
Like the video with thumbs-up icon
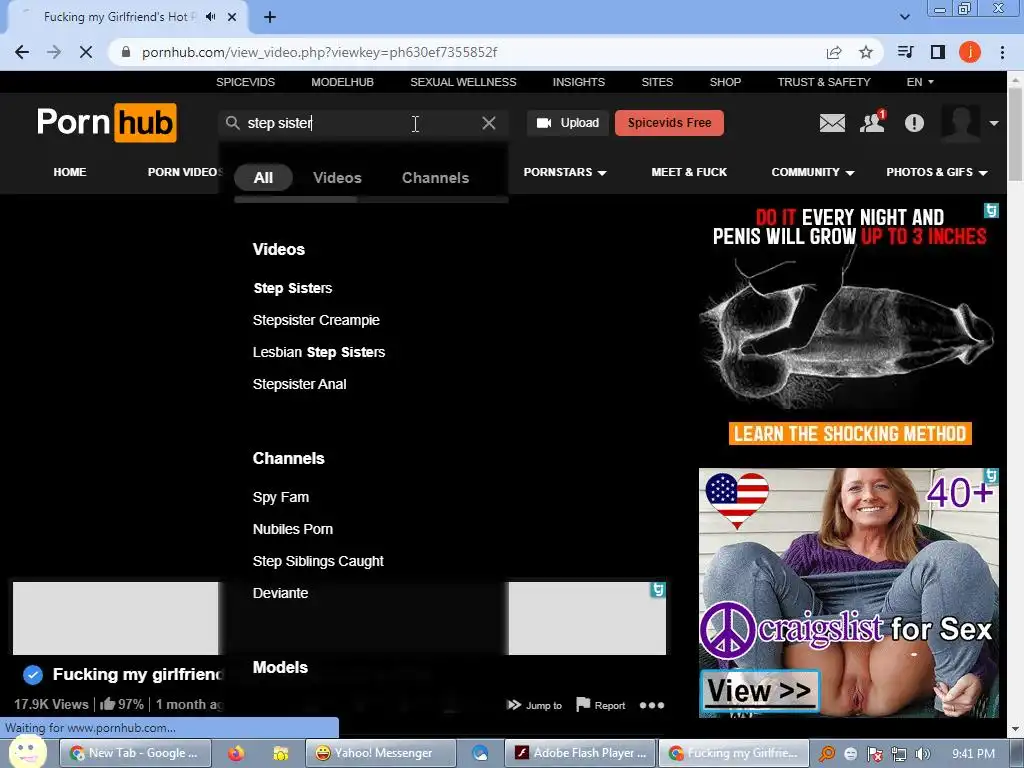pyautogui.click(x=108, y=704)
